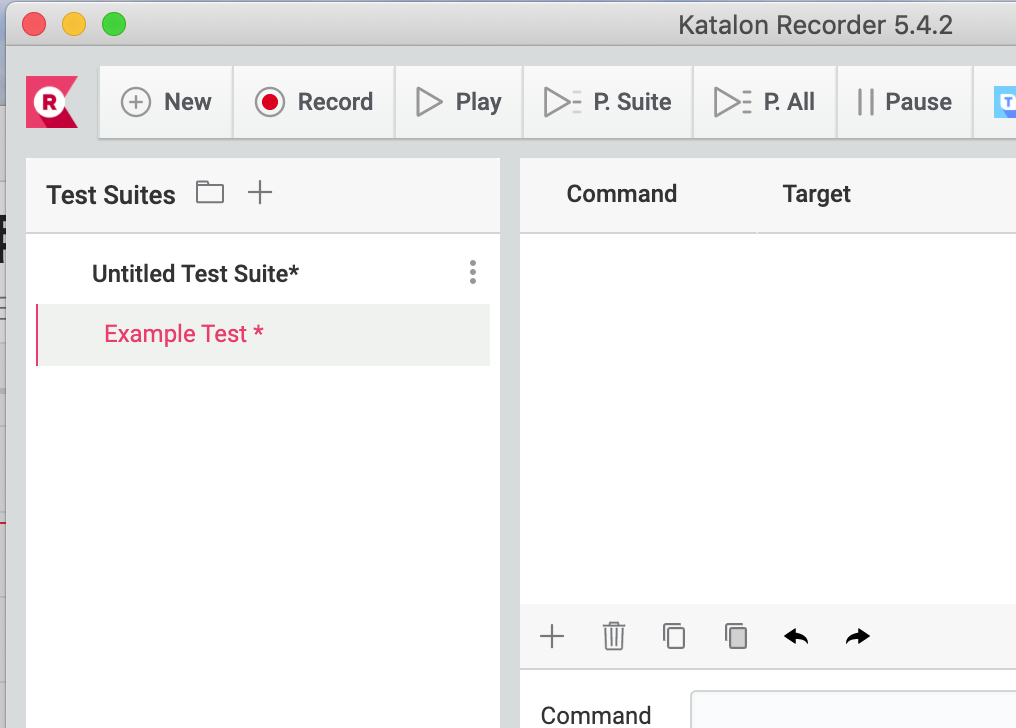Click the Target column header
This screenshot has height=728, width=1016.
point(816,194)
